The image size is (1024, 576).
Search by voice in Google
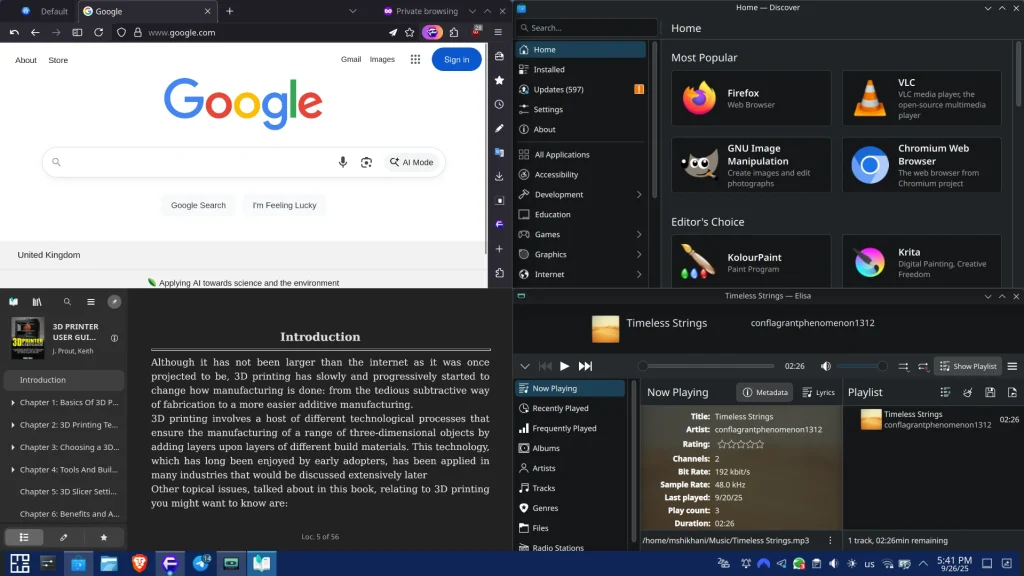[x=342, y=162]
